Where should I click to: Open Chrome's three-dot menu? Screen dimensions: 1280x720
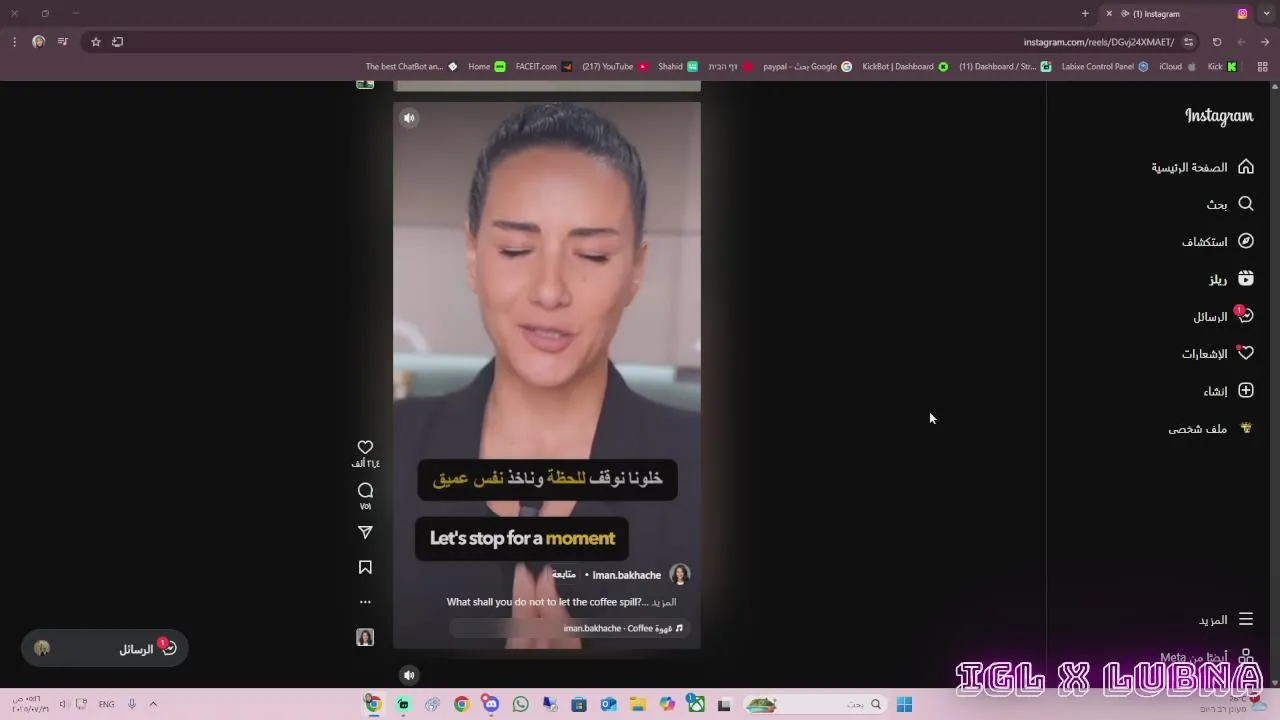(x=14, y=42)
